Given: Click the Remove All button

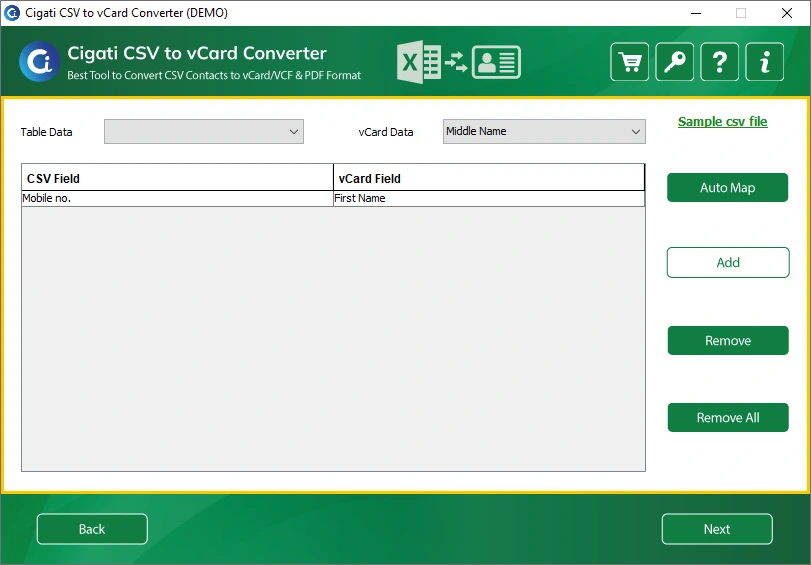Looking at the screenshot, I should point(728,418).
